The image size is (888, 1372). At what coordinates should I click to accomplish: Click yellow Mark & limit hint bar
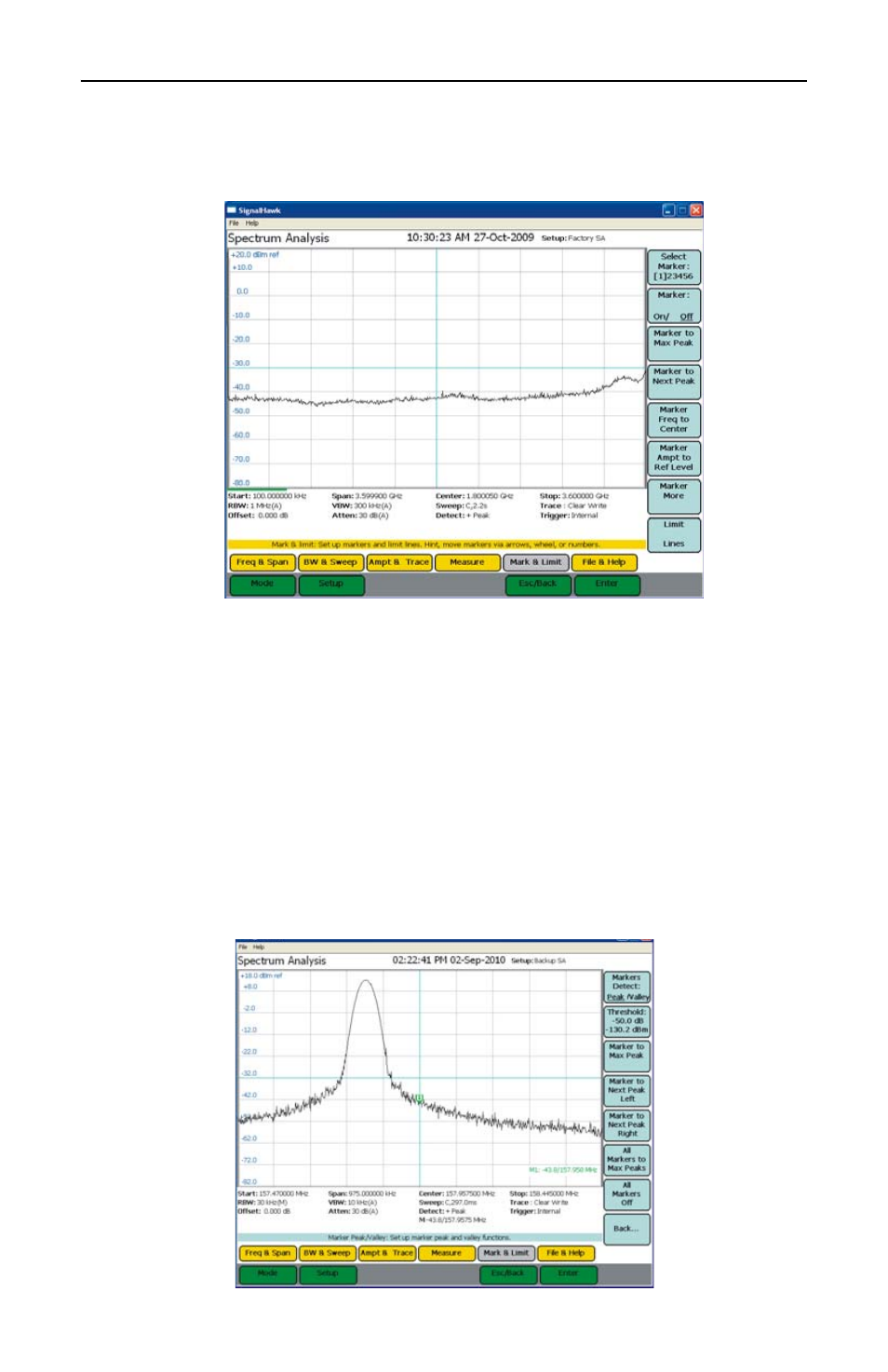point(437,545)
